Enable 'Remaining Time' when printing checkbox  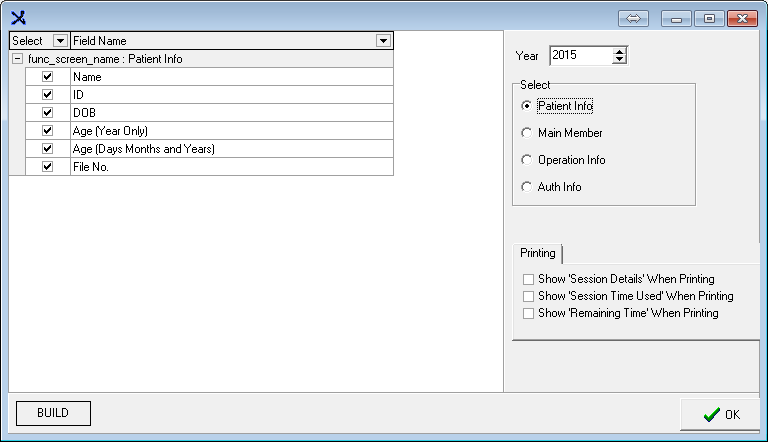528,313
